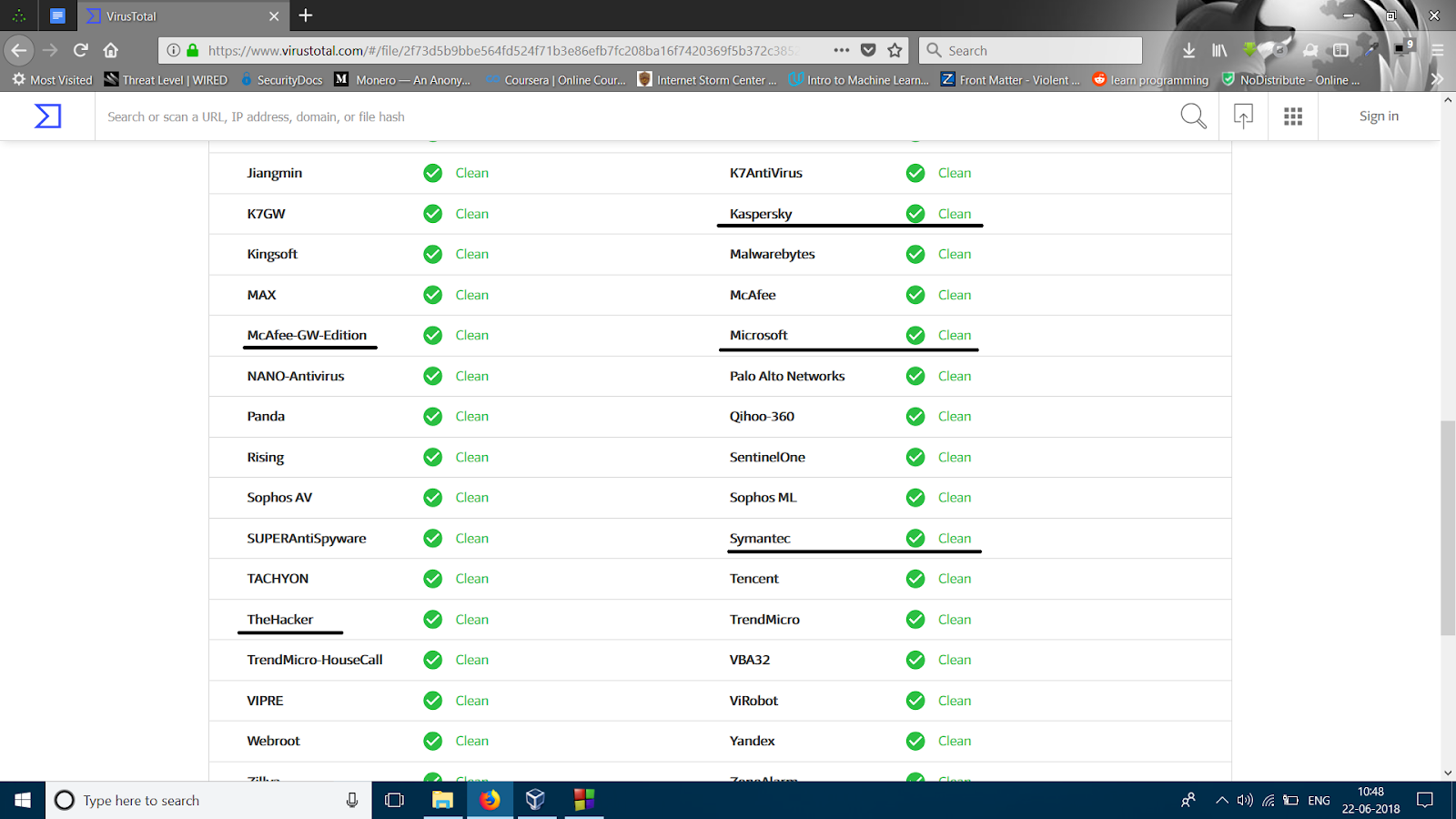Select the TrendMicro-HouseCall engine name
The image size is (1456, 819).
pyautogui.click(x=315, y=660)
